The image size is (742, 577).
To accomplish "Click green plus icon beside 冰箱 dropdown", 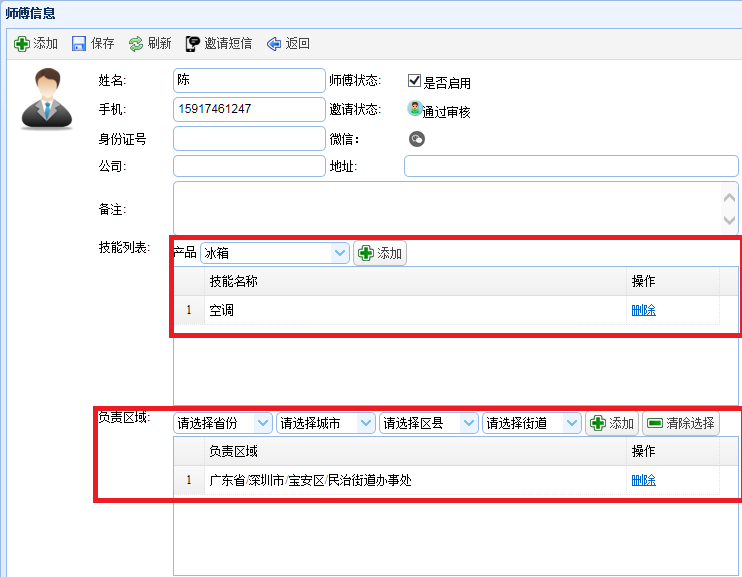I will (366, 253).
